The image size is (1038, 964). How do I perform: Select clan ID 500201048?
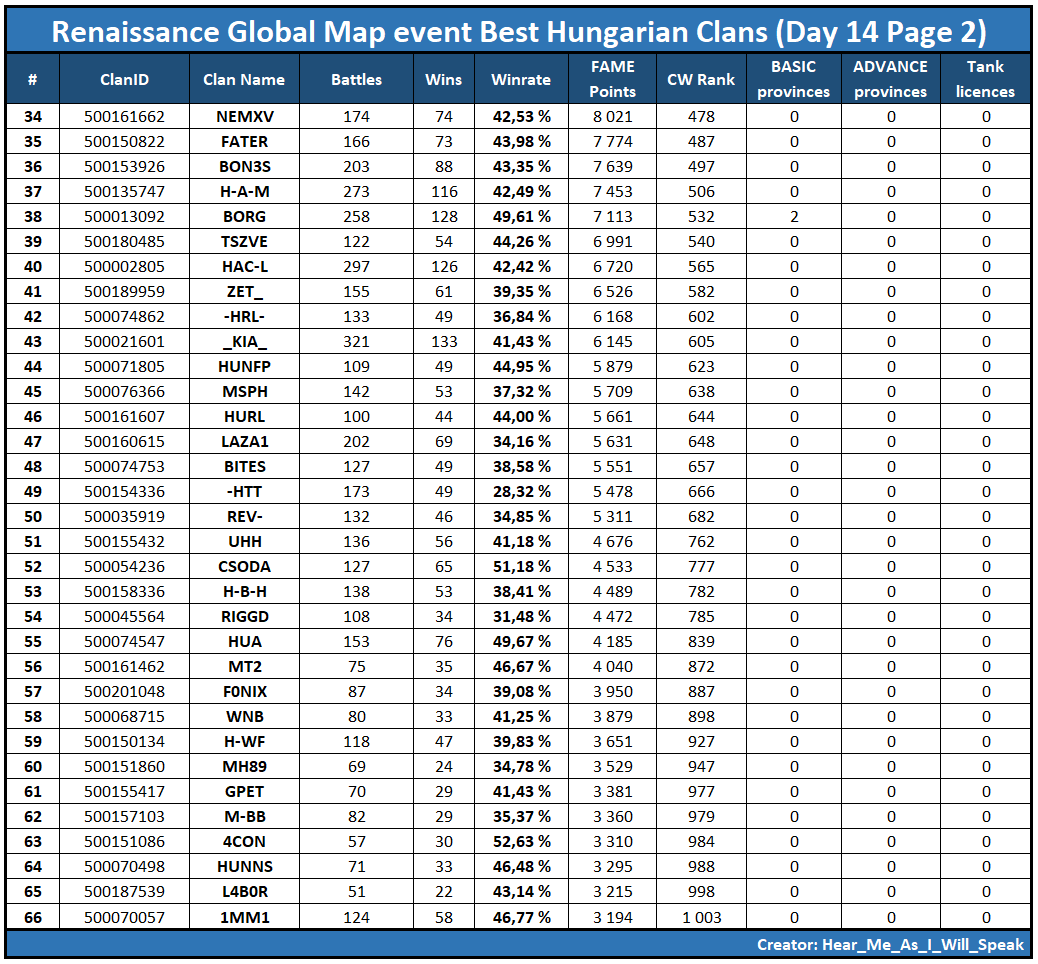[x=124, y=692]
